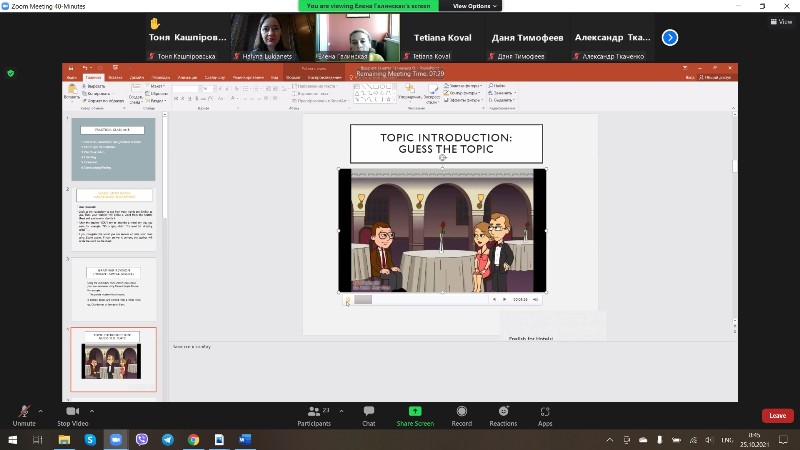
Task: Select the Guess the Topic slide thumbnail
Action: pos(112,360)
